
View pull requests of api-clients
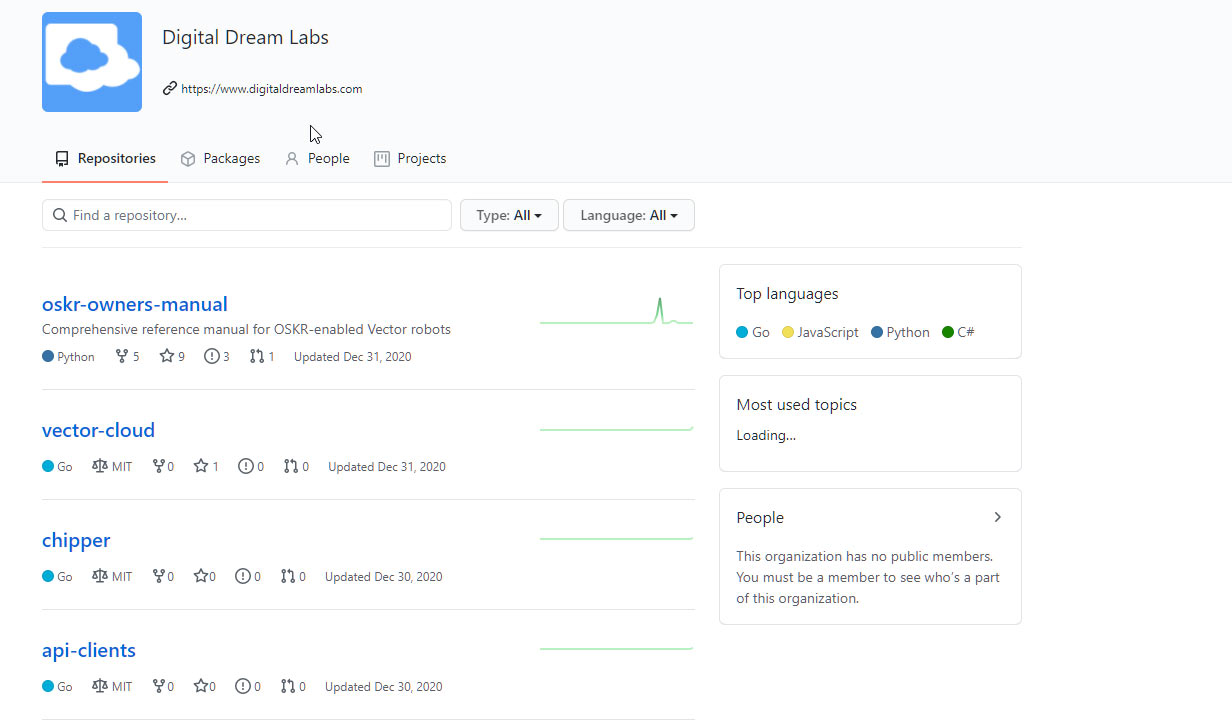(293, 686)
